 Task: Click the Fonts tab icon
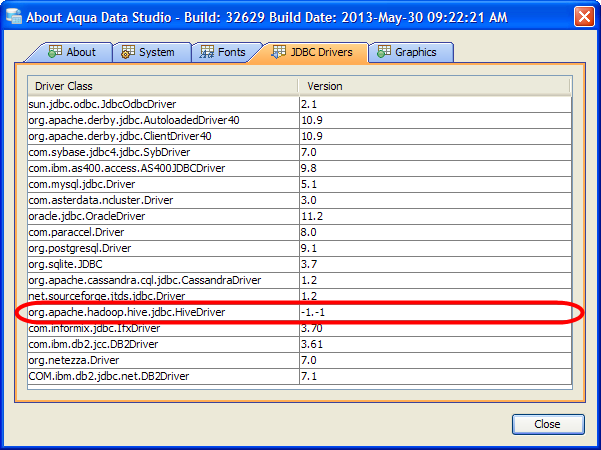207,52
